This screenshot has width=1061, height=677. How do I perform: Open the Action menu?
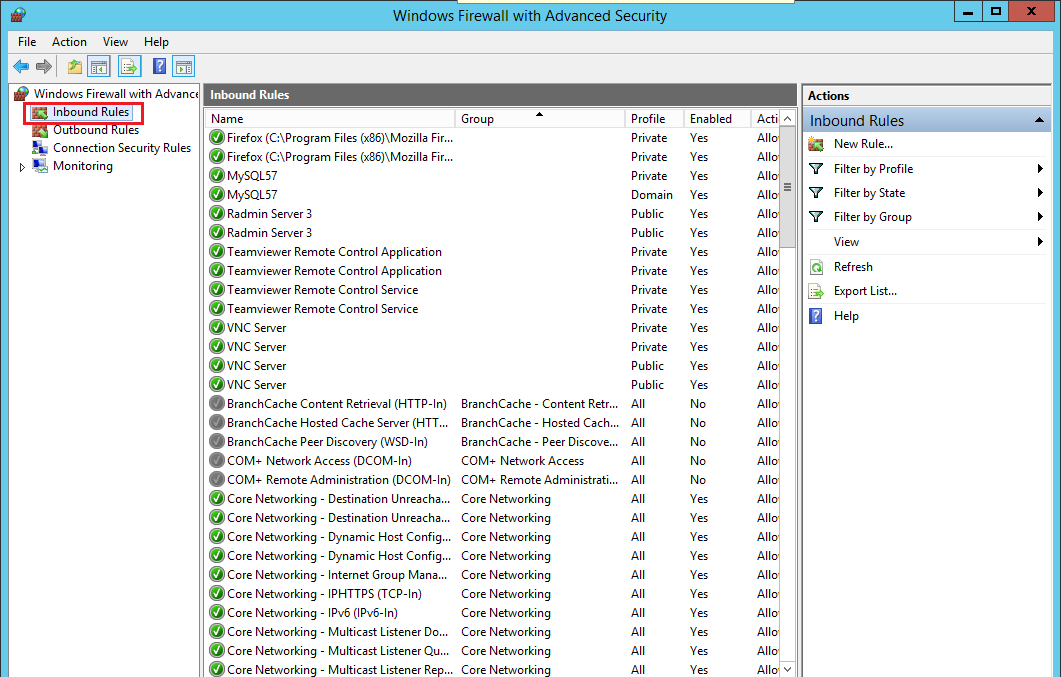[x=69, y=42]
